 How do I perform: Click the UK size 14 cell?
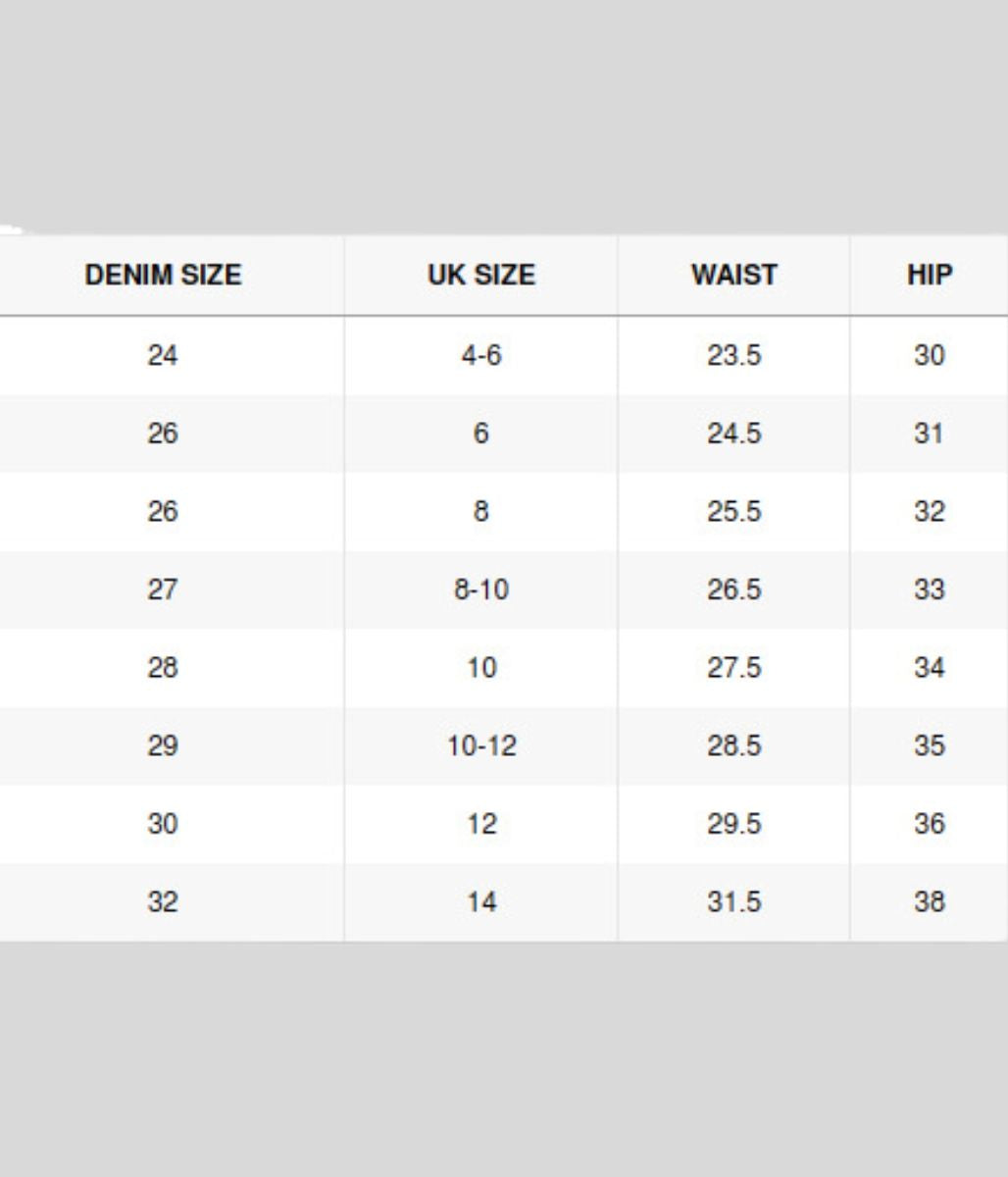481,902
